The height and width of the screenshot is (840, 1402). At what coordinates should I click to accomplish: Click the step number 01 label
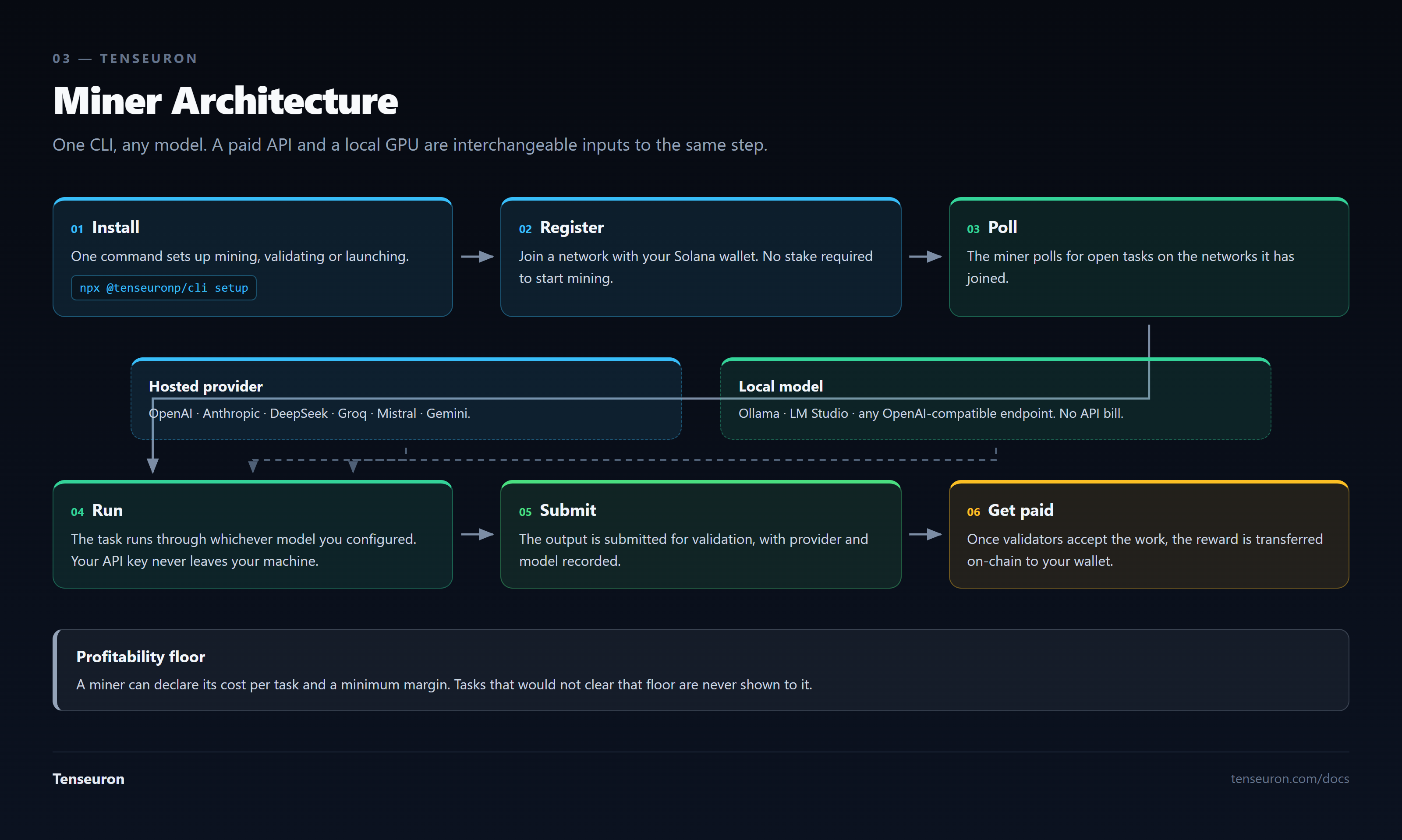pyautogui.click(x=77, y=229)
